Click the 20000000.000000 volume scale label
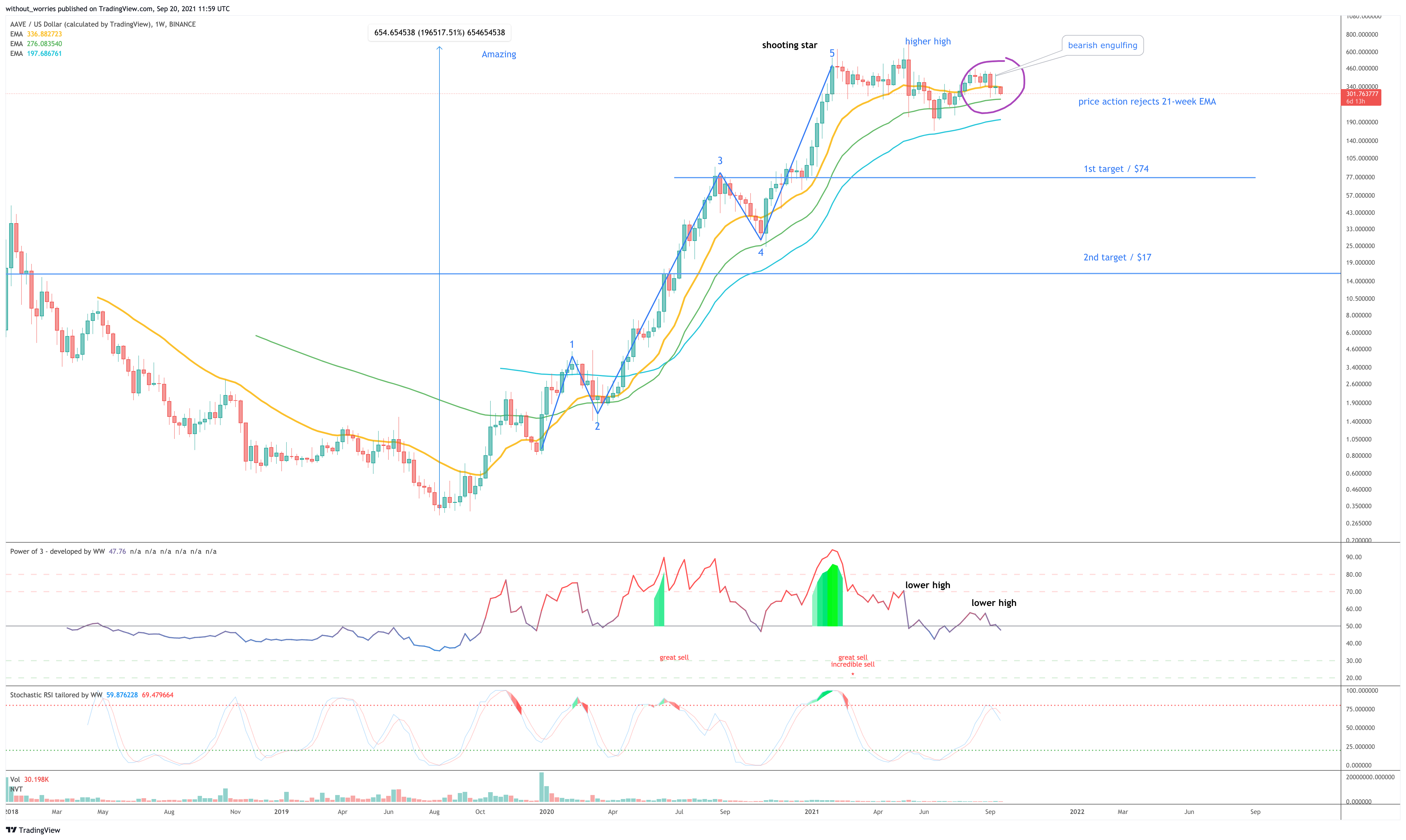Viewport: 1406px width, 840px height. [1370, 777]
